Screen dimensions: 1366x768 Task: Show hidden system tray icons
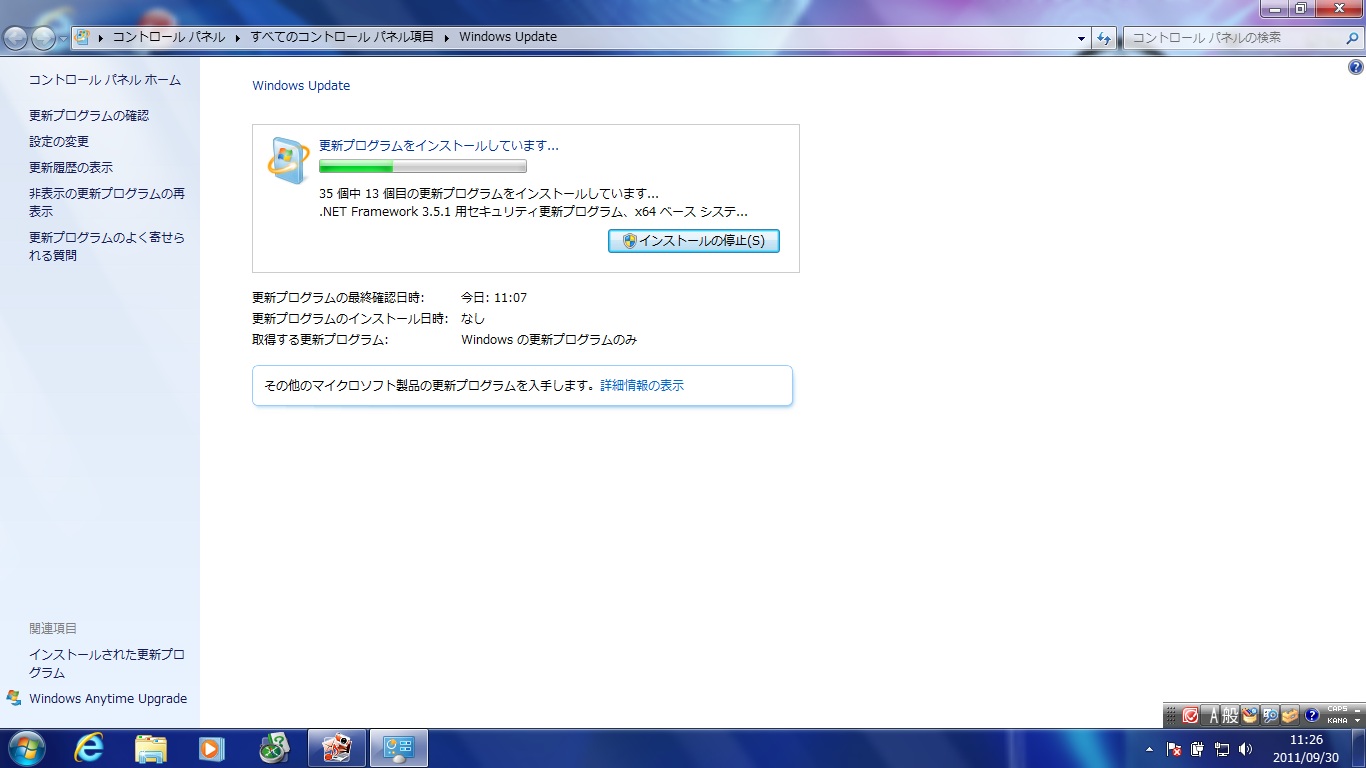click(1149, 748)
